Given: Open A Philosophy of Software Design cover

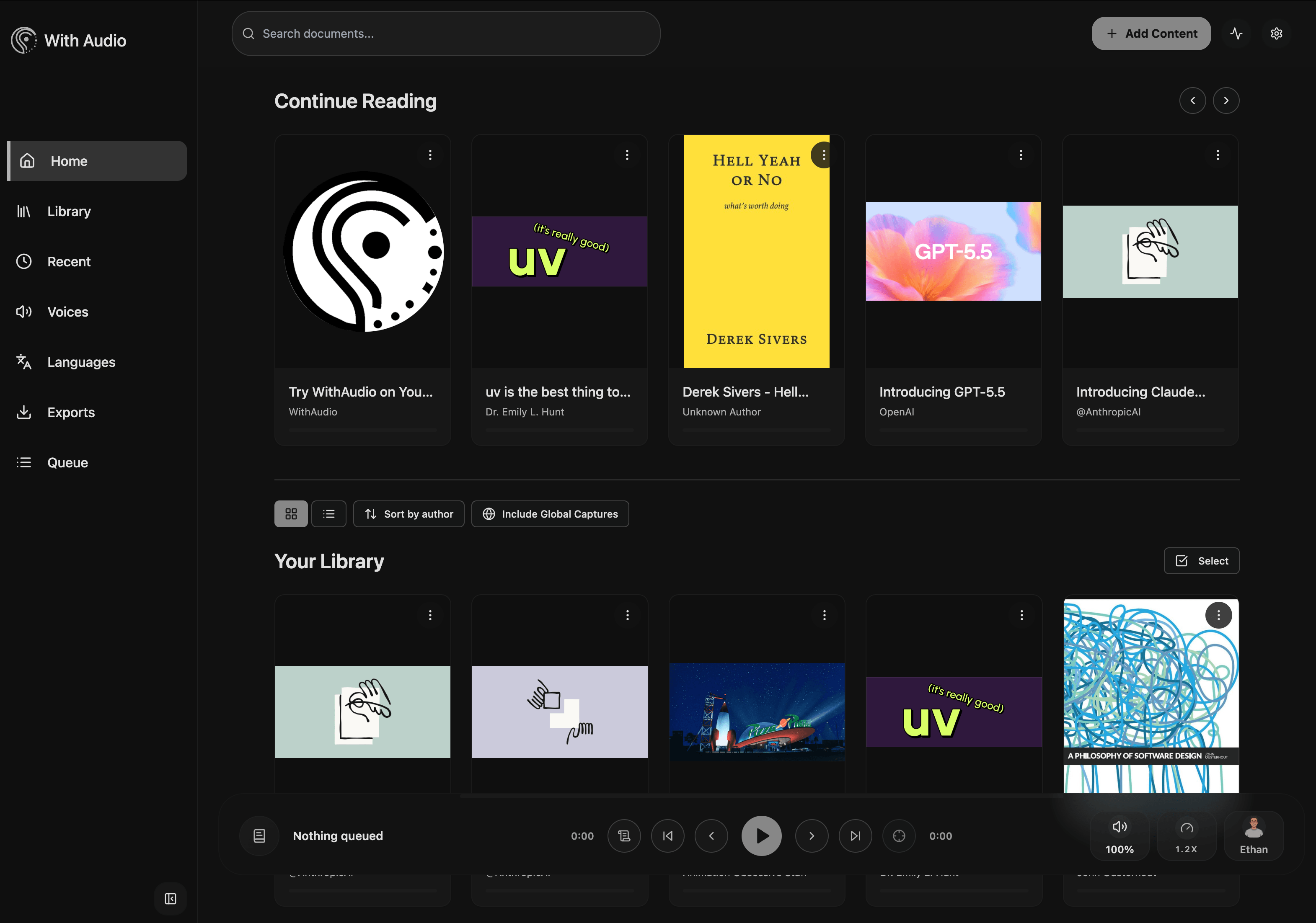Looking at the screenshot, I should coord(1151,696).
